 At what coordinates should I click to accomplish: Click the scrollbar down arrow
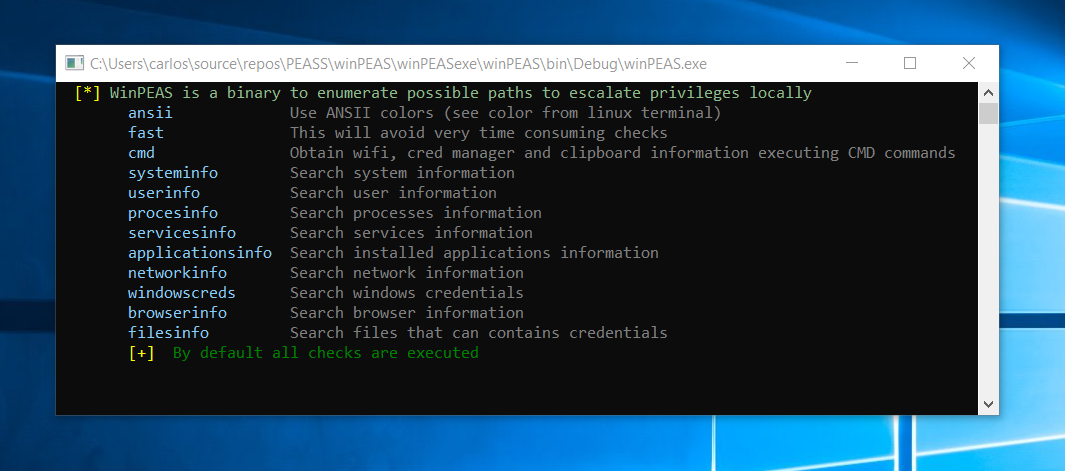coord(988,404)
